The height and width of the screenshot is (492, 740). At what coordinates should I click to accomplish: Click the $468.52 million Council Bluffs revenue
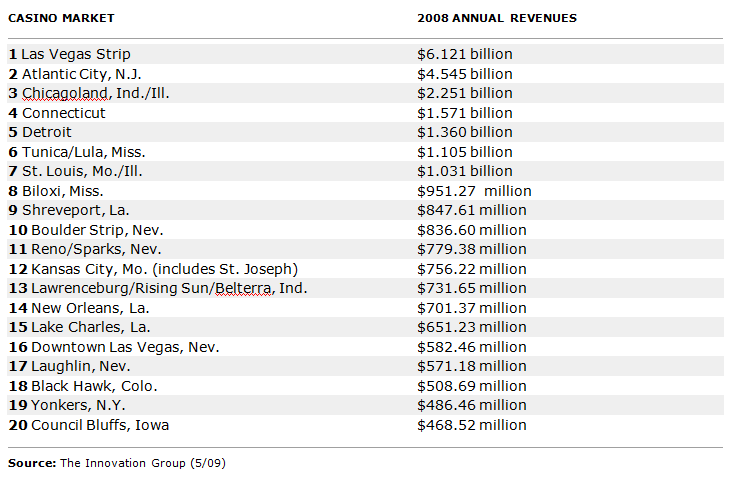tap(471, 425)
